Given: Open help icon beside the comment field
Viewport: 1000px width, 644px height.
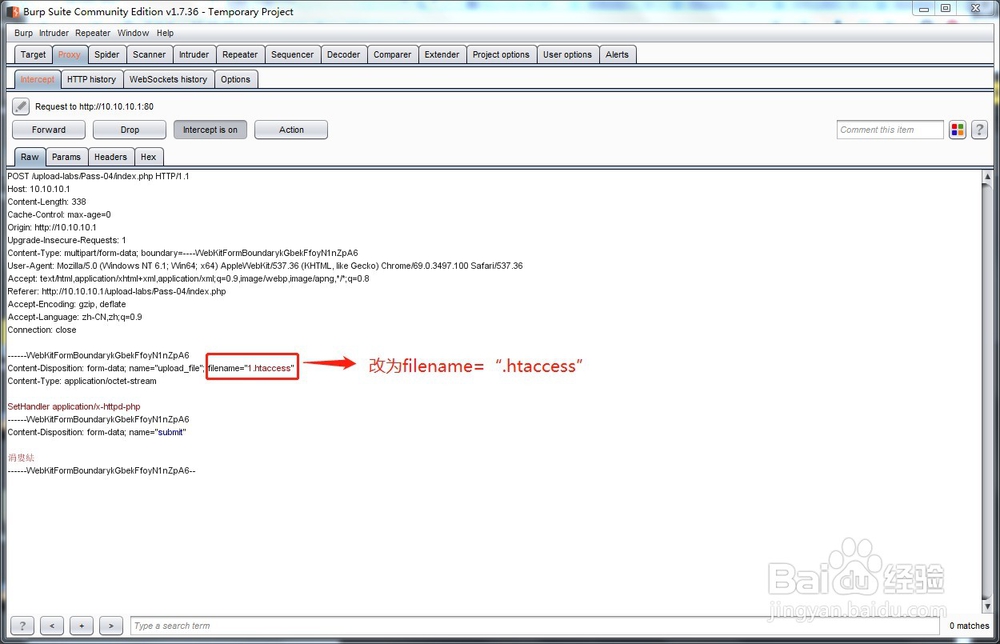Looking at the screenshot, I should [x=980, y=130].
